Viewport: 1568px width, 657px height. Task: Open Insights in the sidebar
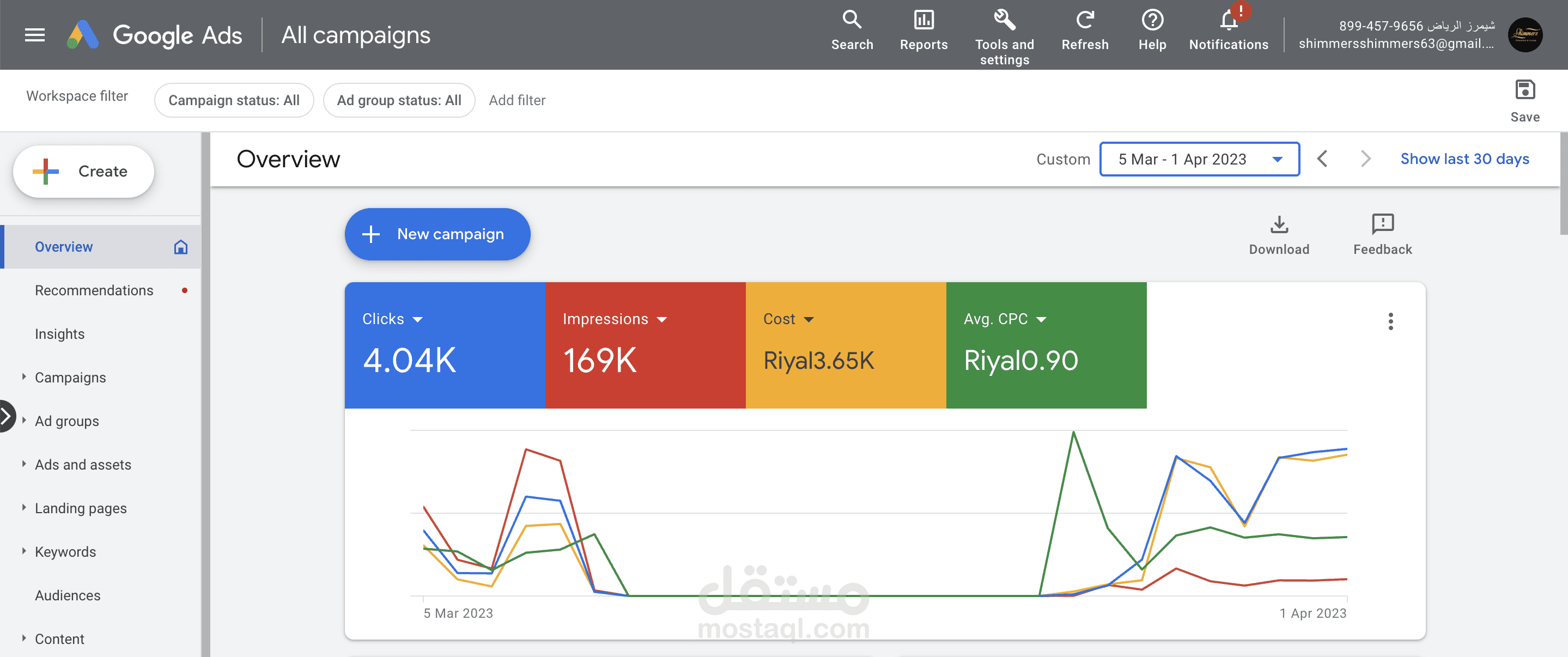(x=59, y=334)
